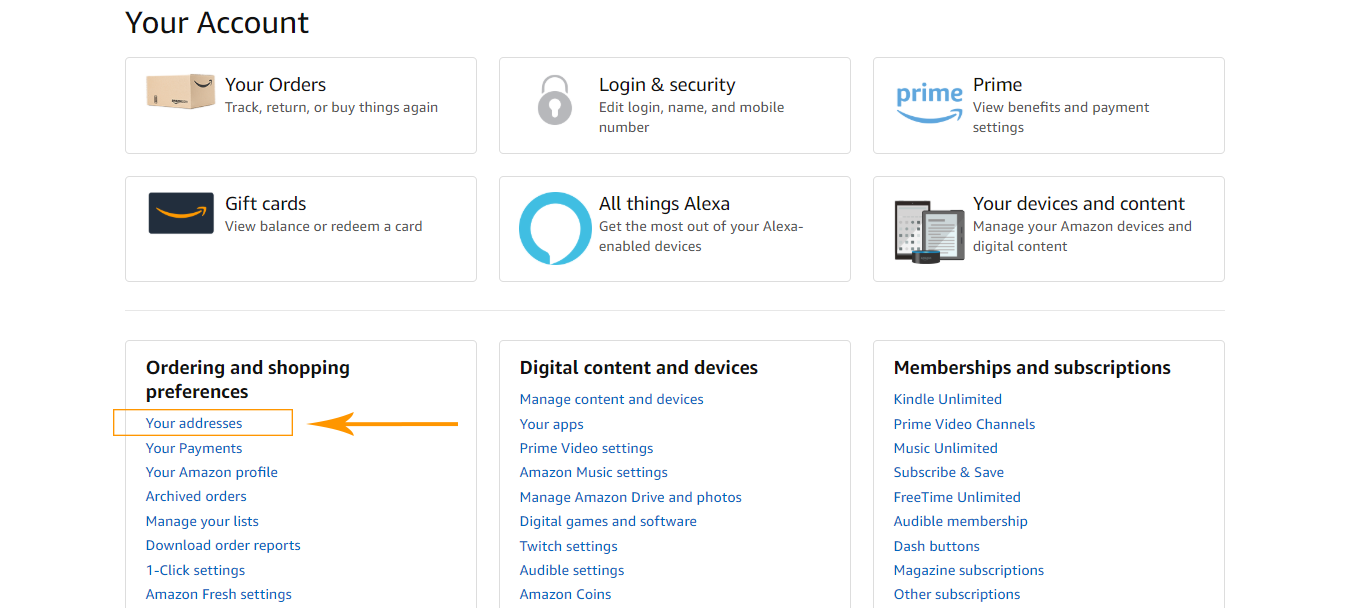Go to Dash buttons
The width and height of the screenshot is (1348, 608).
(x=937, y=546)
